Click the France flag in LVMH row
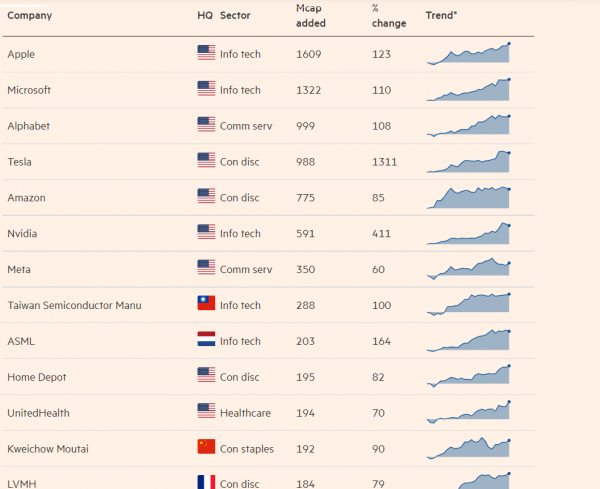Screen dimensions: 600x489 pos(206,482)
